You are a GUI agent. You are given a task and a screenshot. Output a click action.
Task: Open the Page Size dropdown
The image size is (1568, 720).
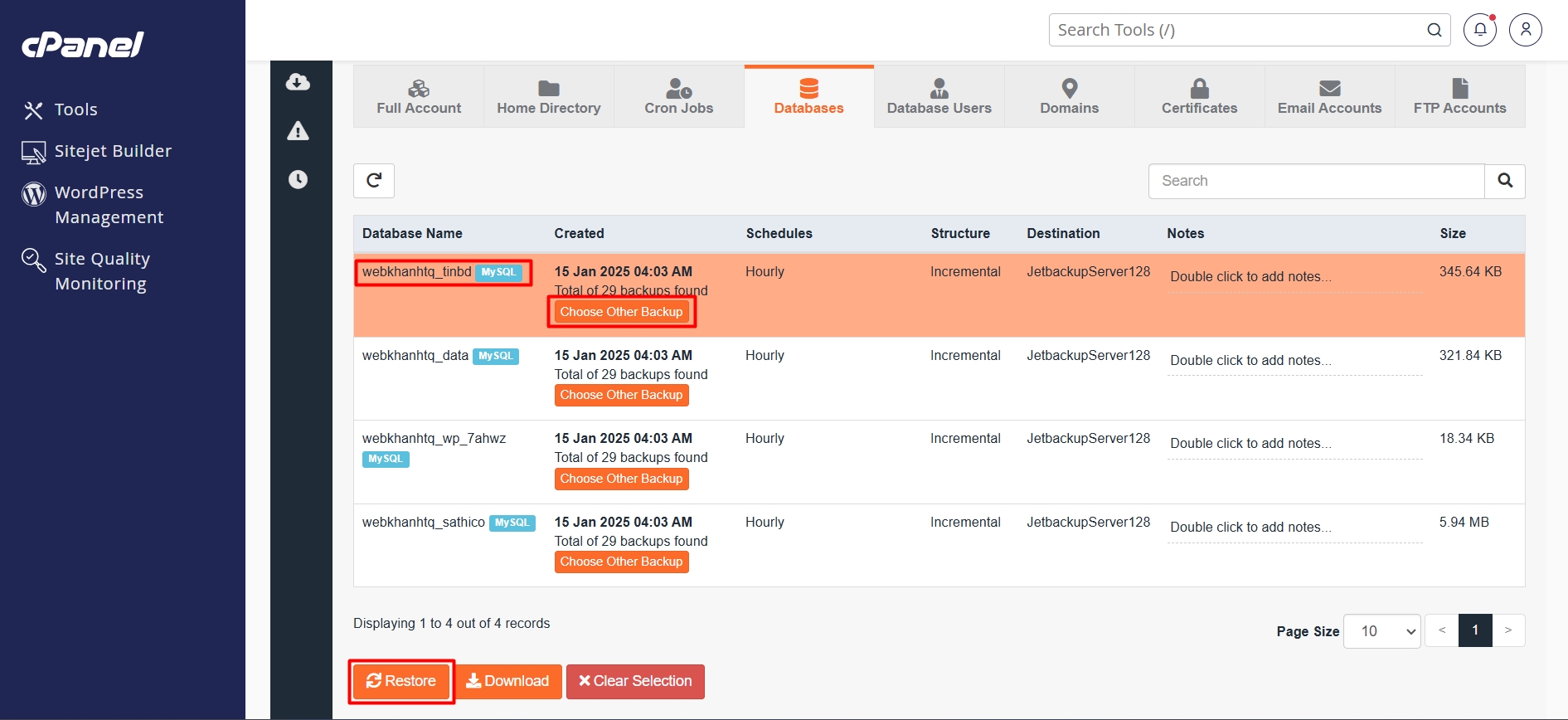pyautogui.click(x=1381, y=631)
